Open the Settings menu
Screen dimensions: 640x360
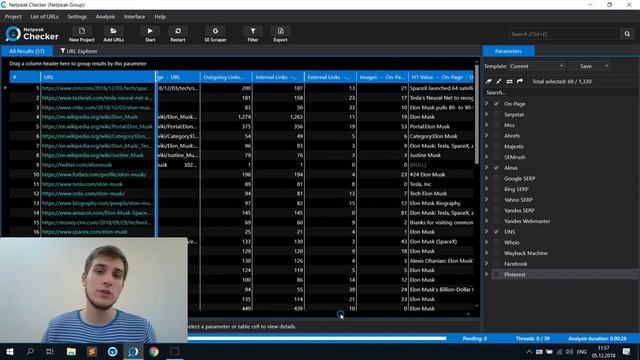point(77,17)
